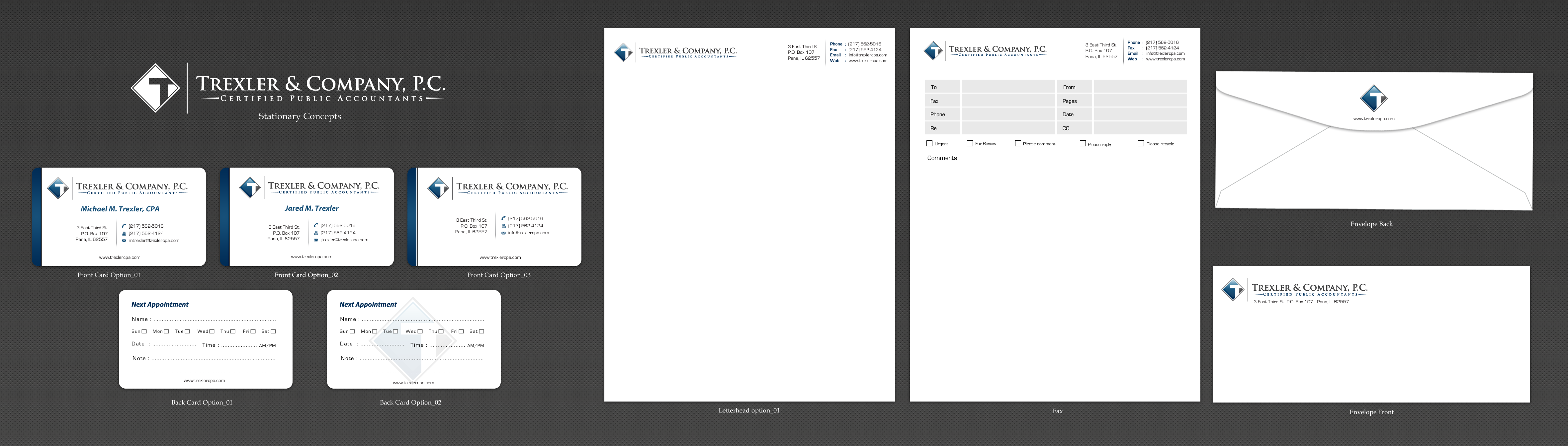Click diamond logo on Front Card Option_01
Screen dimensions: 1568x446
(x=58, y=188)
